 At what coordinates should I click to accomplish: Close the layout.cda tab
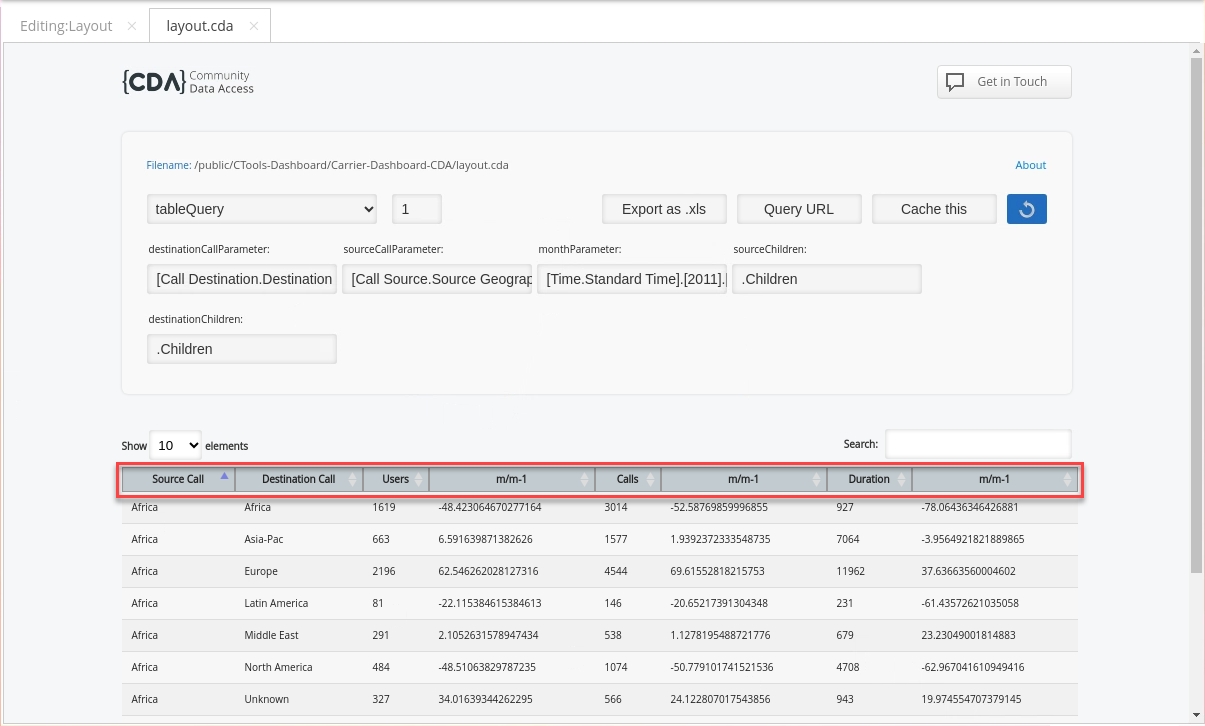click(x=254, y=26)
